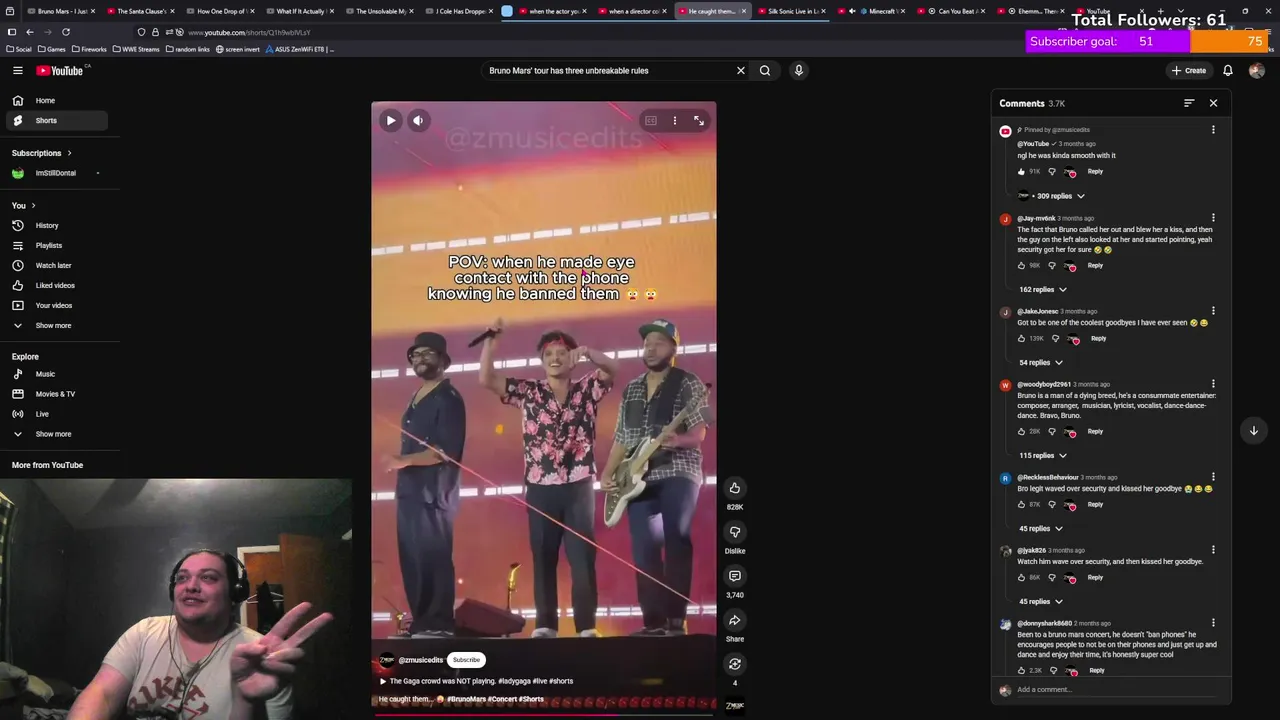Reply to @Jay-mv6nk's comment
This screenshot has height=720, width=1280.
click(1095, 265)
